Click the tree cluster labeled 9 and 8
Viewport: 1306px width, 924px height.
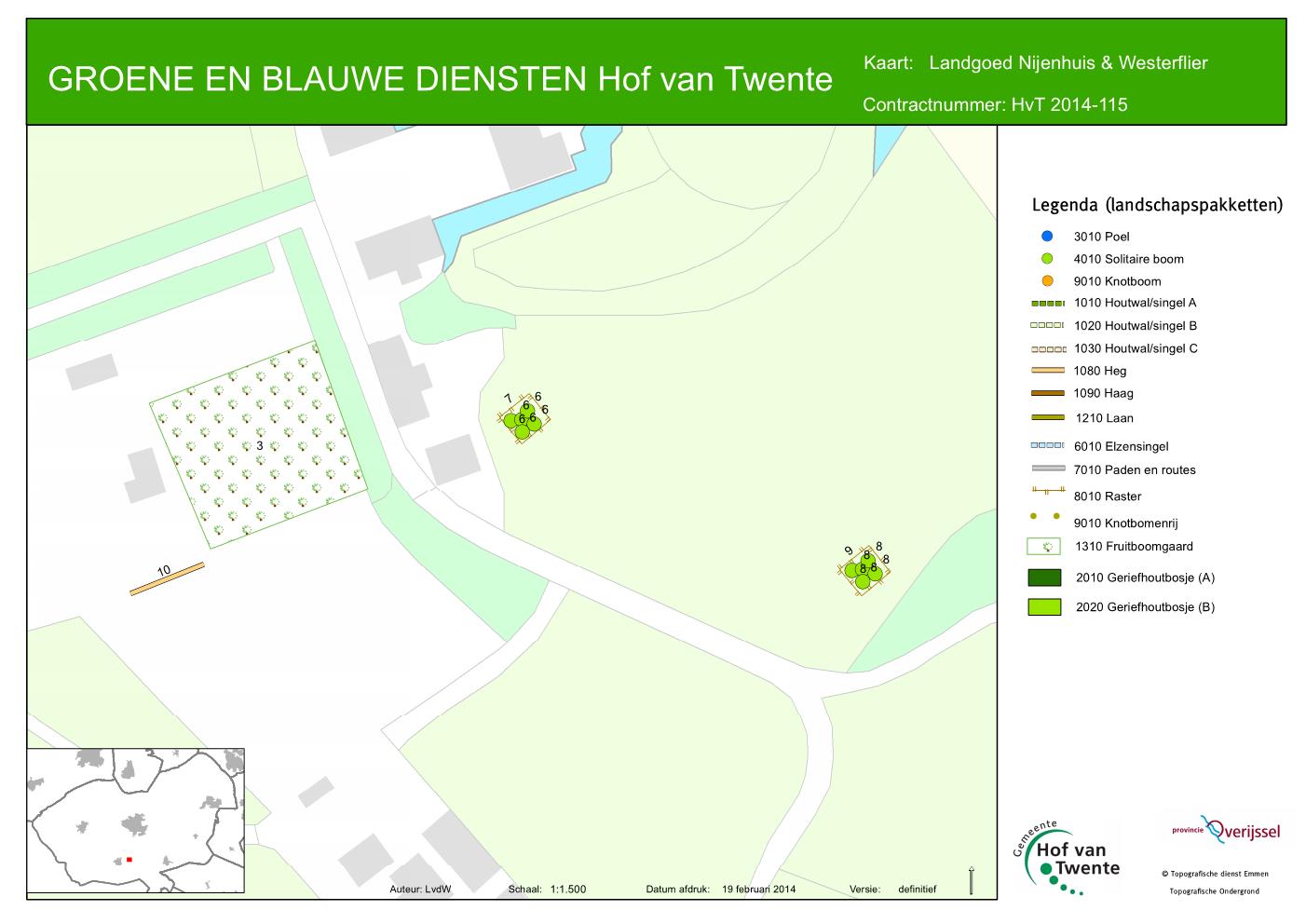coord(864,568)
